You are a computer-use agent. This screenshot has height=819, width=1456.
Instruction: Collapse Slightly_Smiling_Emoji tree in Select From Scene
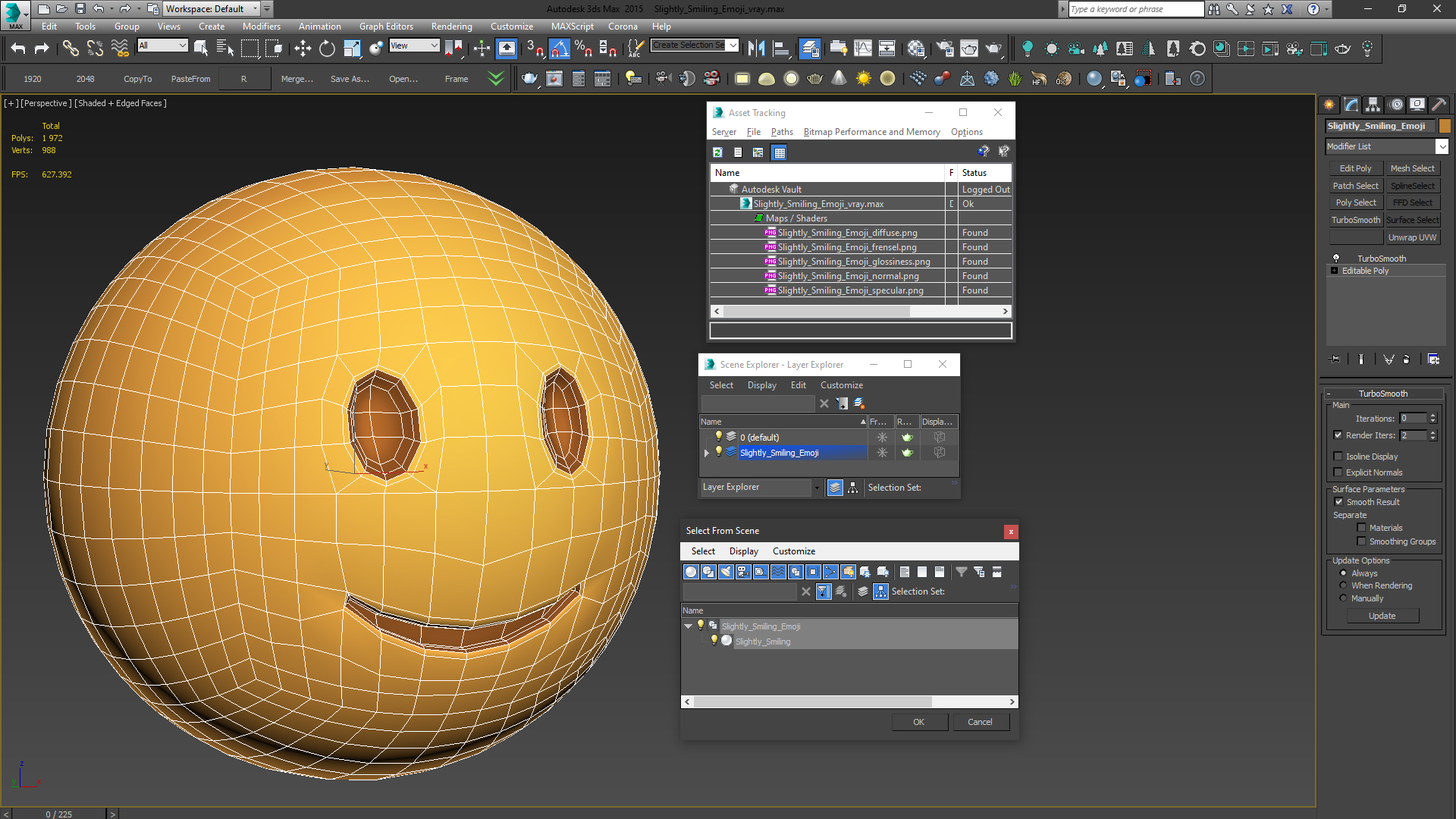pos(688,626)
